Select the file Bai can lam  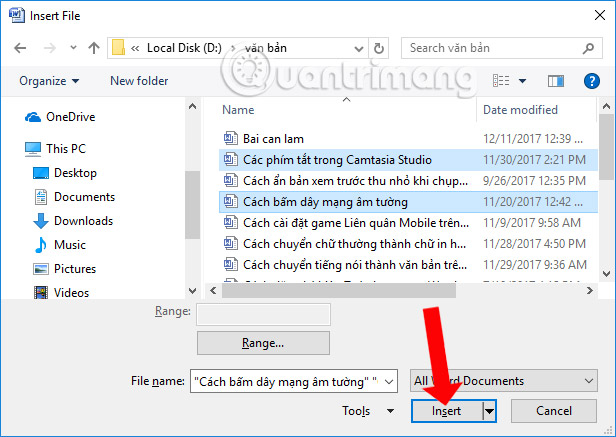pos(408,139)
